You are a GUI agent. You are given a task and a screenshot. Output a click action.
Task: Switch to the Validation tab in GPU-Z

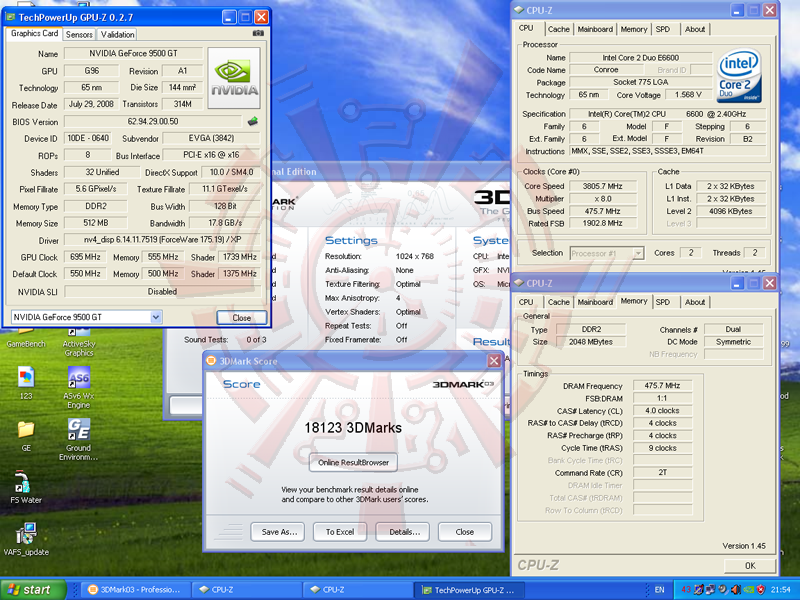click(x=117, y=34)
